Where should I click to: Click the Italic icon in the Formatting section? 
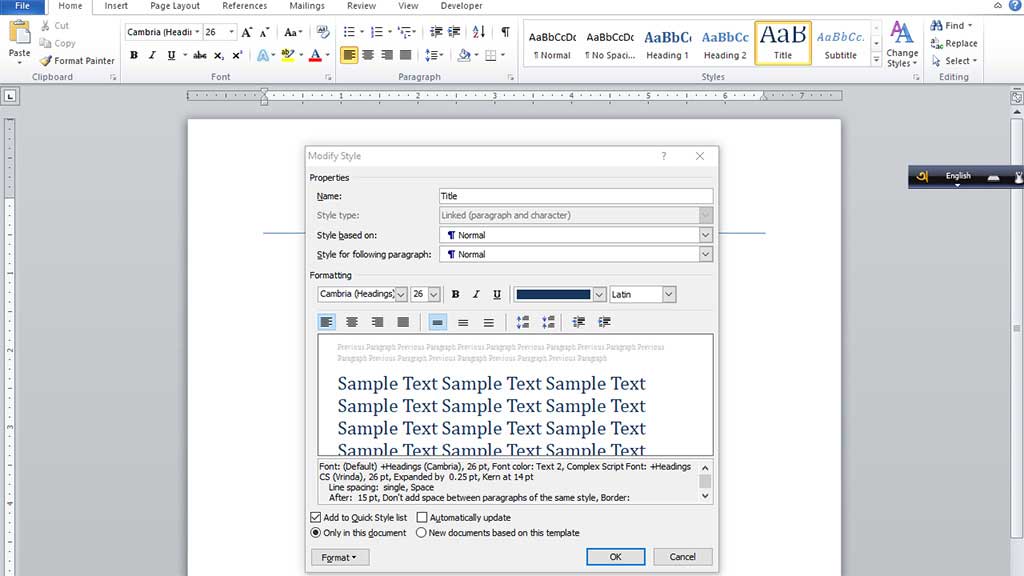tap(476, 295)
